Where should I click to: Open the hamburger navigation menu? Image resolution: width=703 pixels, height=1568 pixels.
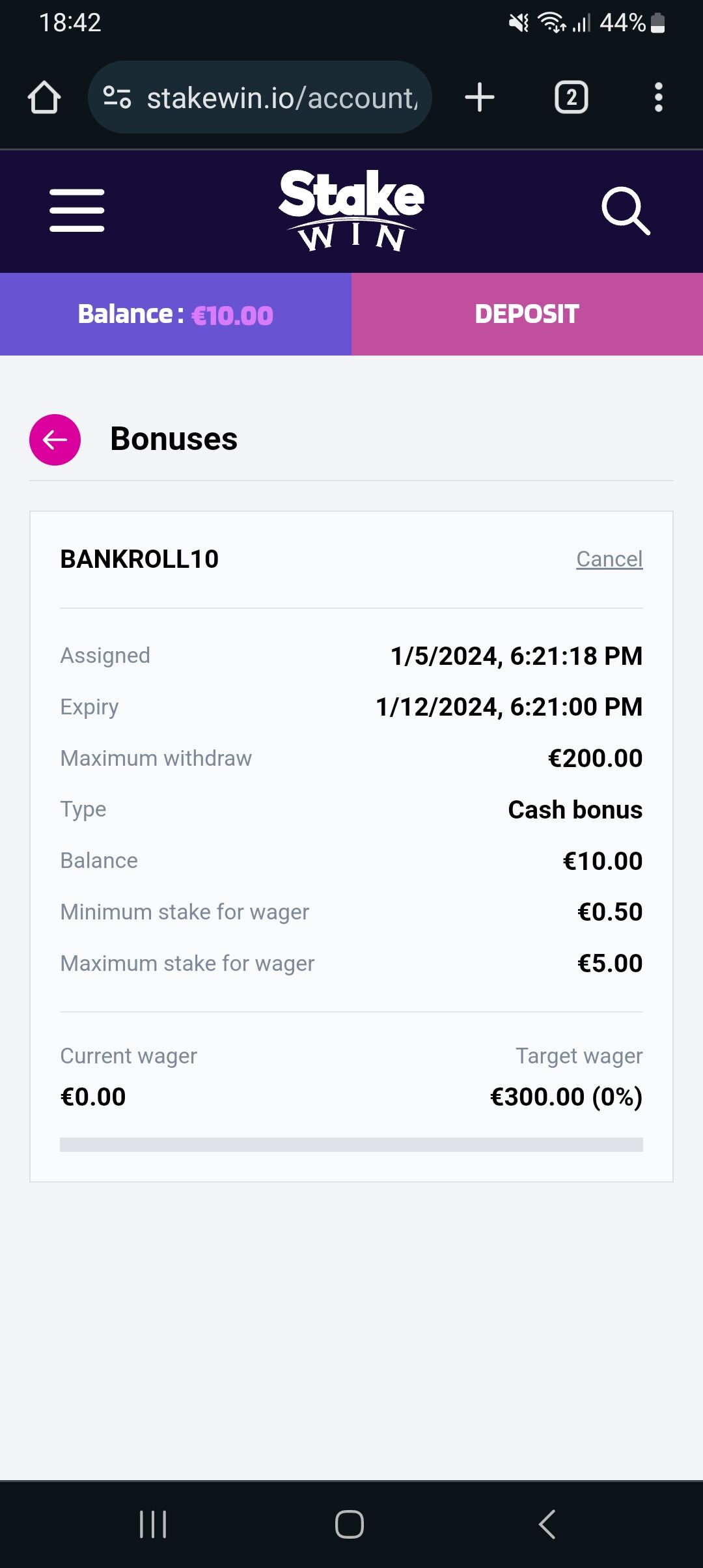77,210
